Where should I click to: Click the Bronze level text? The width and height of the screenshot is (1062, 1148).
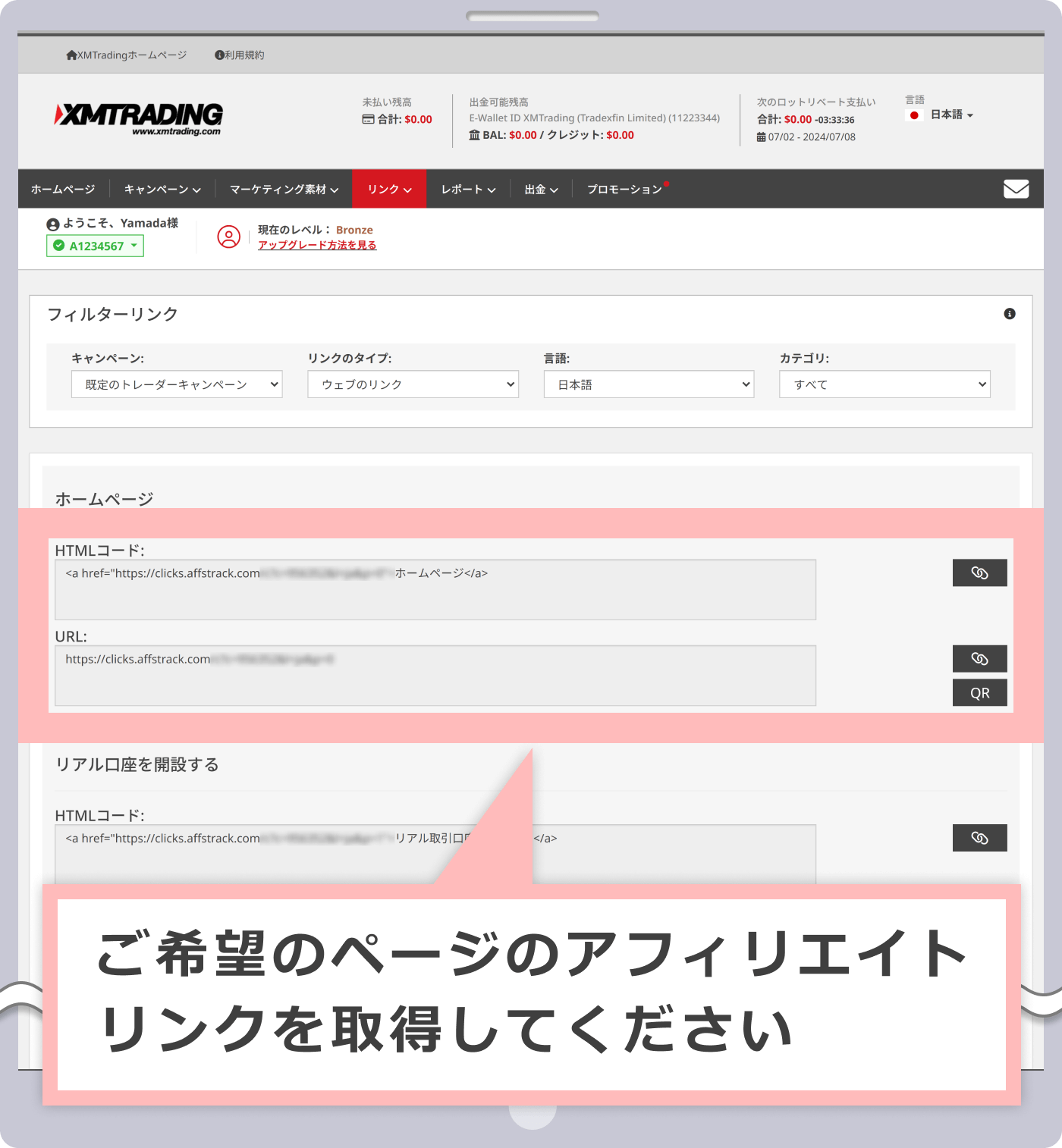354,230
